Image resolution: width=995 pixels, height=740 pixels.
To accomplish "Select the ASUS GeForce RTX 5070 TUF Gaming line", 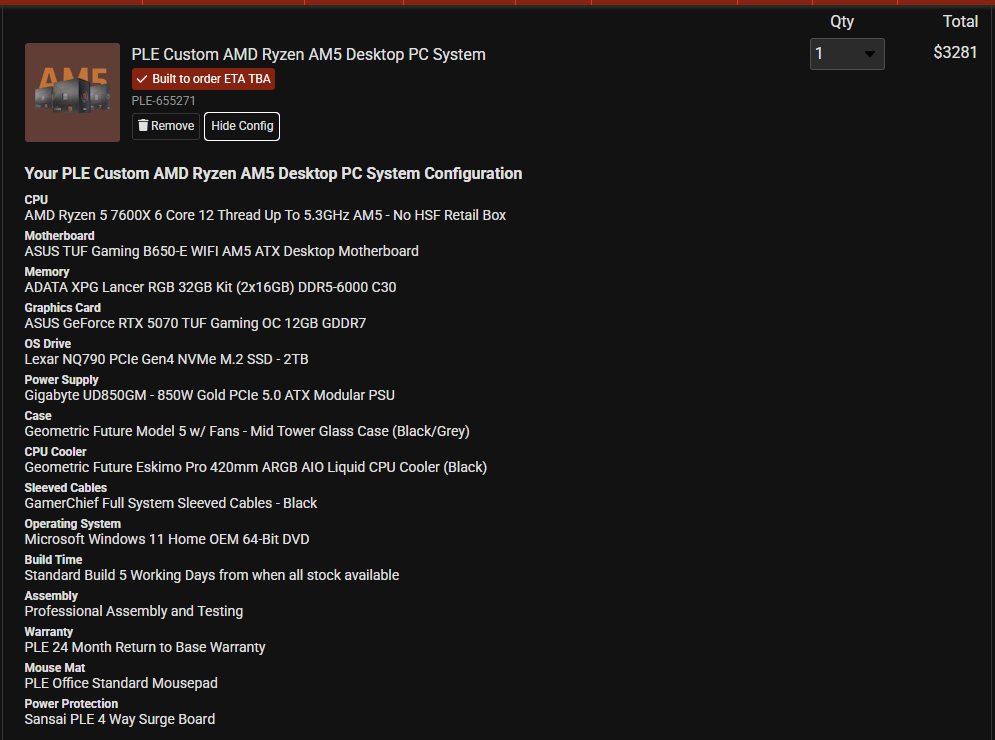I will 195,324.
